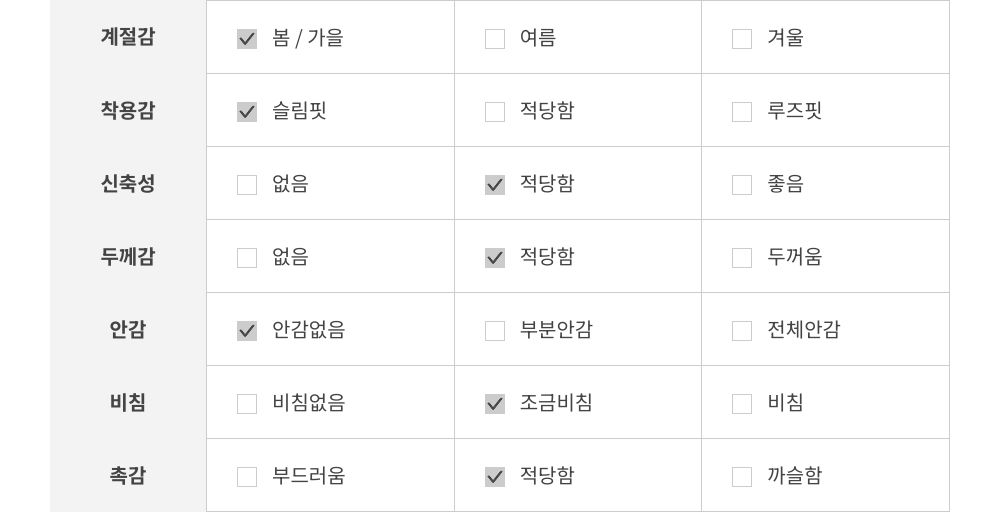Image resolution: width=1000 pixels, height=512 pixels.
Task: Select the 전체안감 checkbox
Action: (x=742, y=331)
